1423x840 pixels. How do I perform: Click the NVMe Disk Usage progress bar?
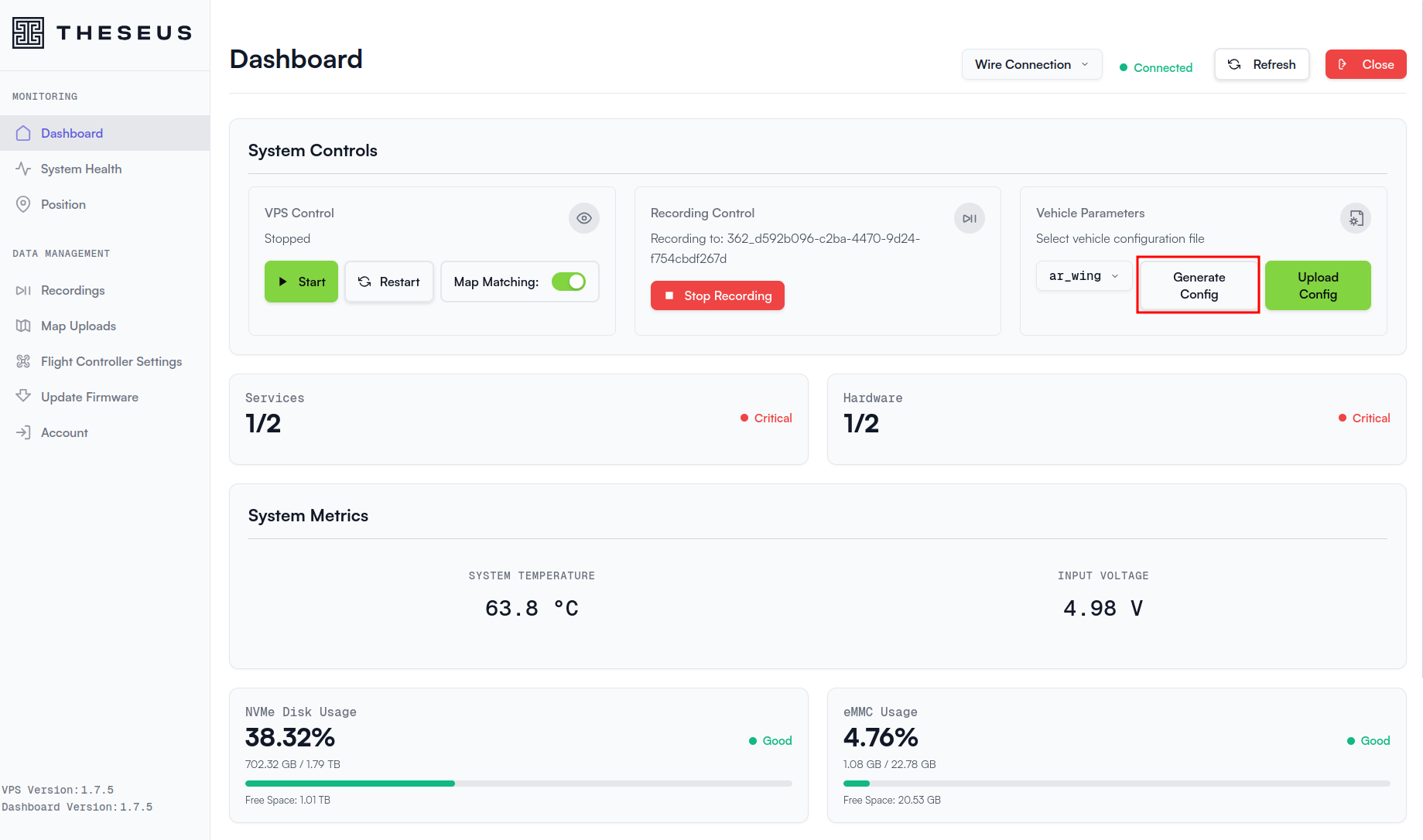(x=518, y=784)
